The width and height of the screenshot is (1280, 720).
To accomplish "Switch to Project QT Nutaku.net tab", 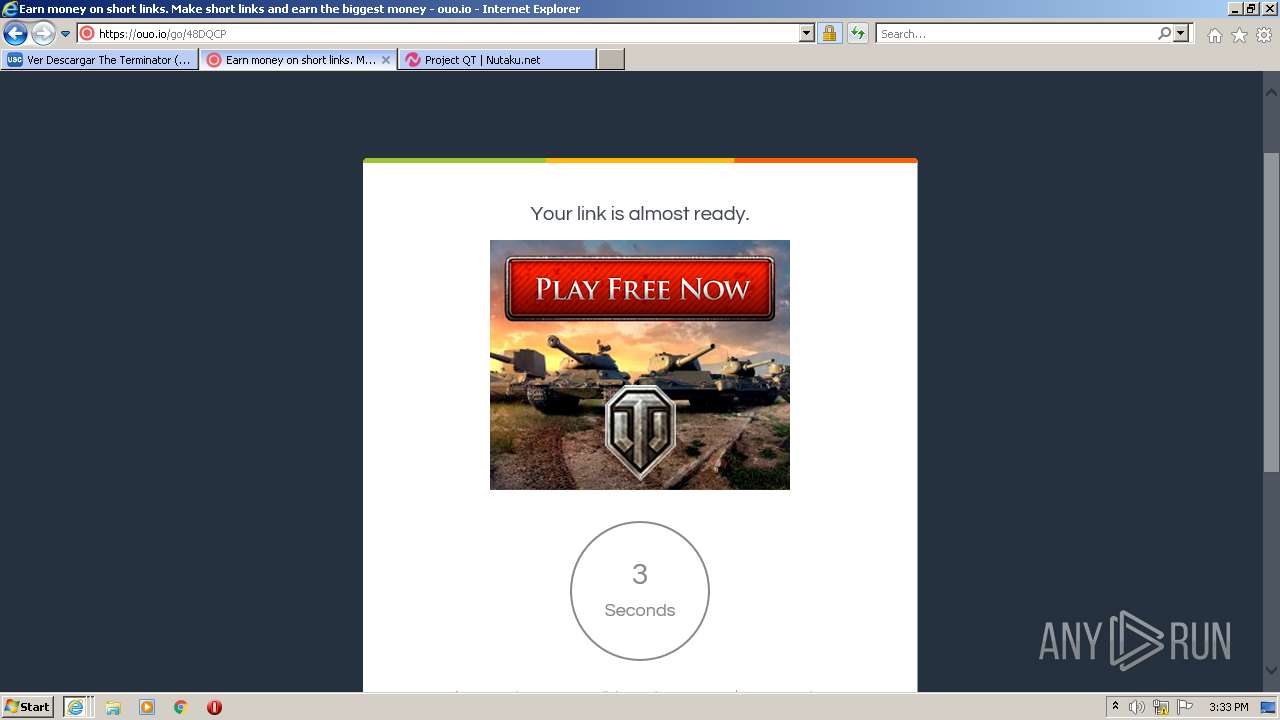I will coord(497,60).
